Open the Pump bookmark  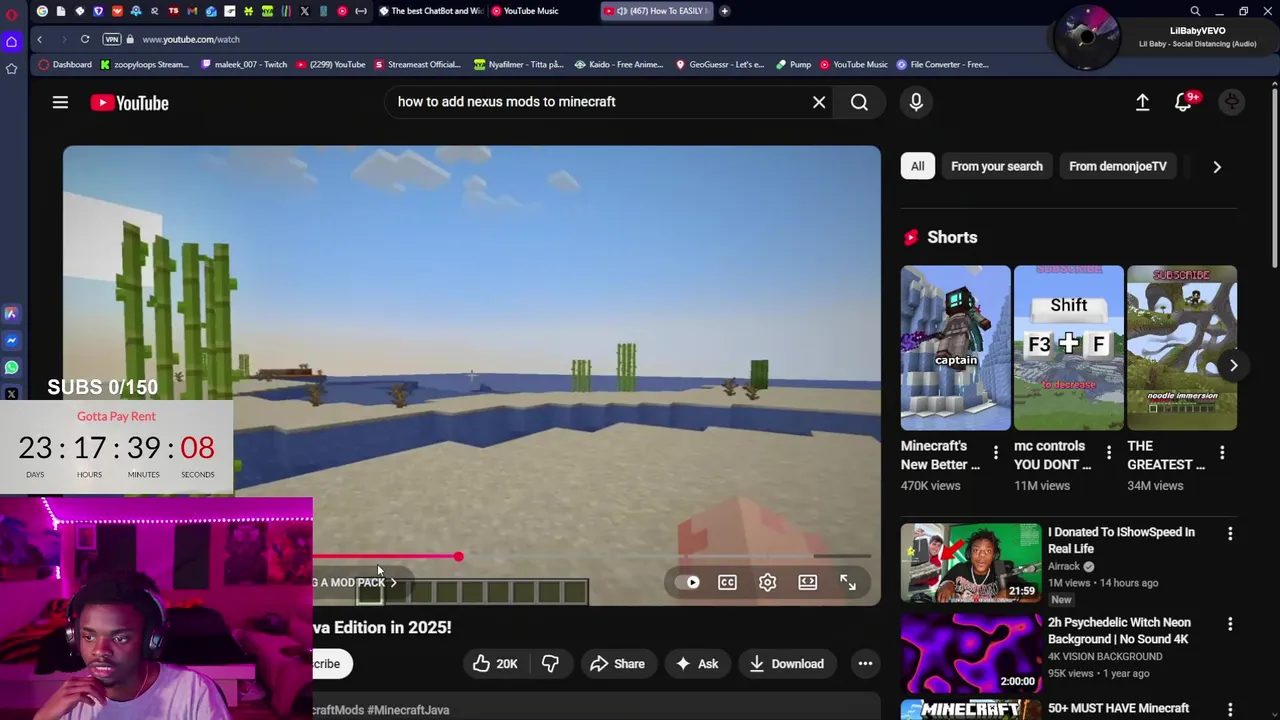794,64
